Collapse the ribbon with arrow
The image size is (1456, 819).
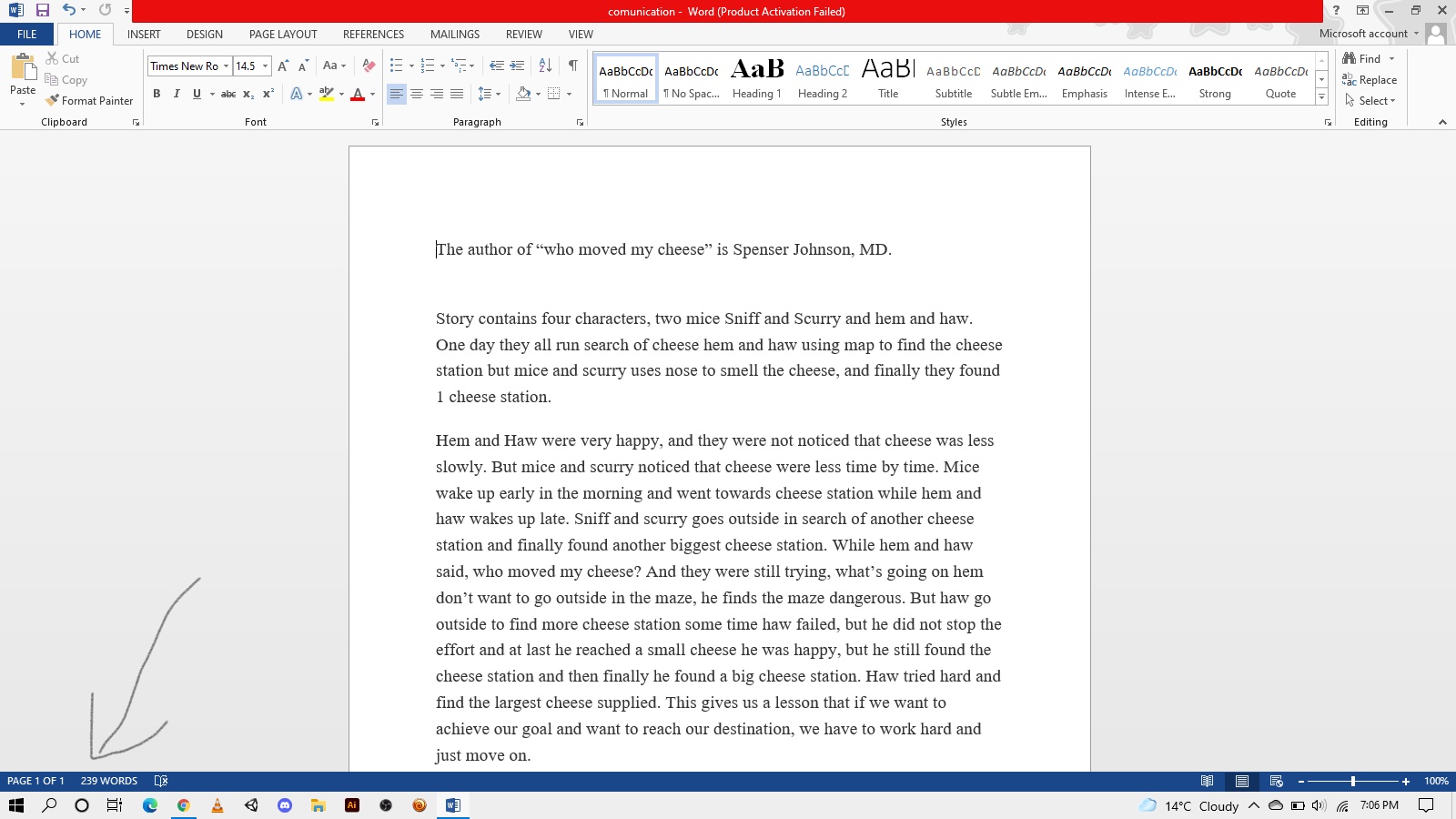[x=1442, y=122]
